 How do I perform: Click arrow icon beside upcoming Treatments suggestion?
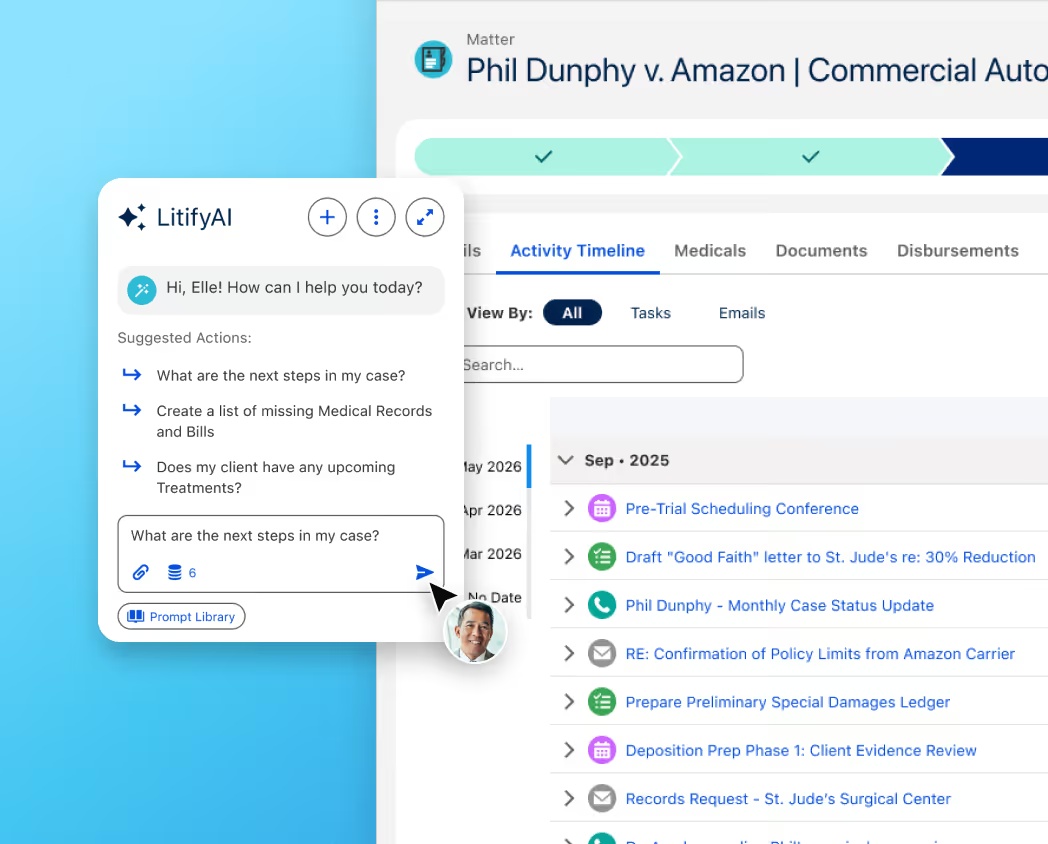(132, 466)
